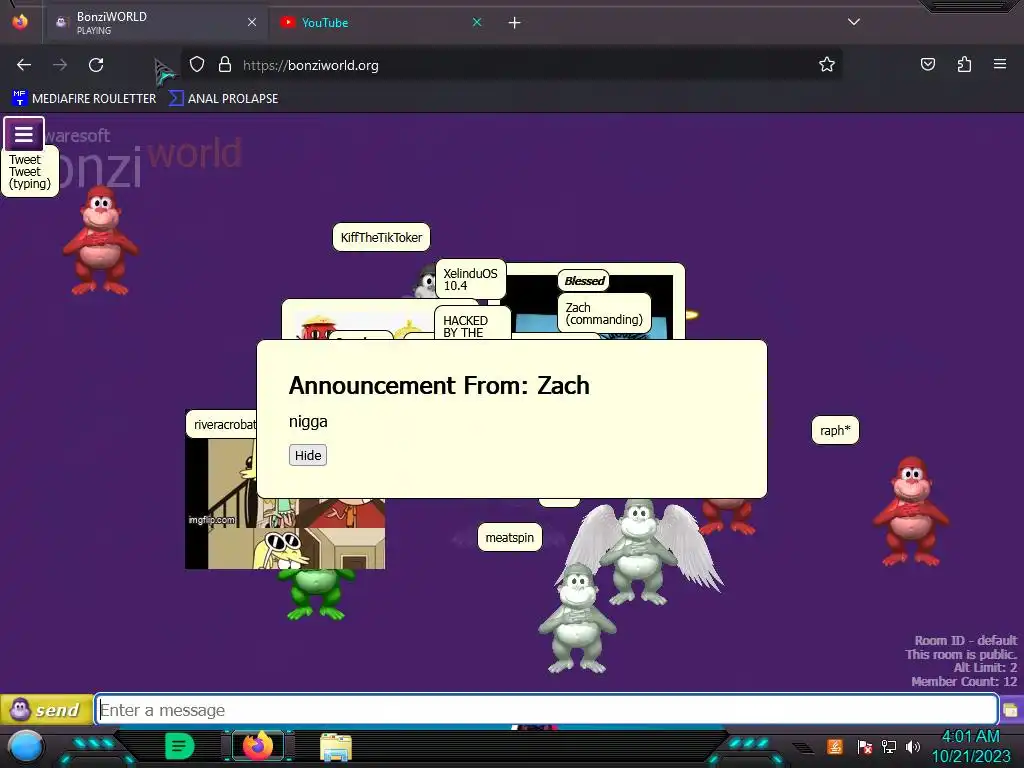This screenshot has height=768, width=1024.
Task: Click the forward navigation arrow
Action: (x=60, y=65)
